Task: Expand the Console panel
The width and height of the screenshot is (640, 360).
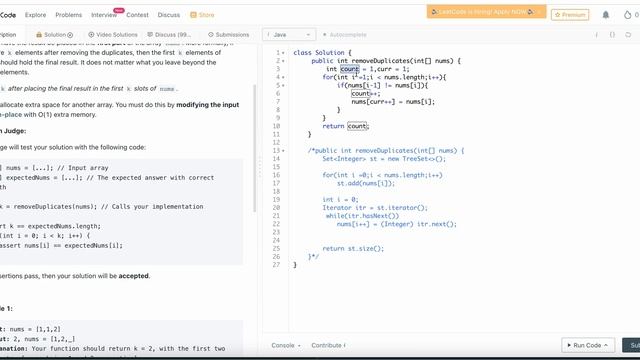Action: click(x=286, y=345)
